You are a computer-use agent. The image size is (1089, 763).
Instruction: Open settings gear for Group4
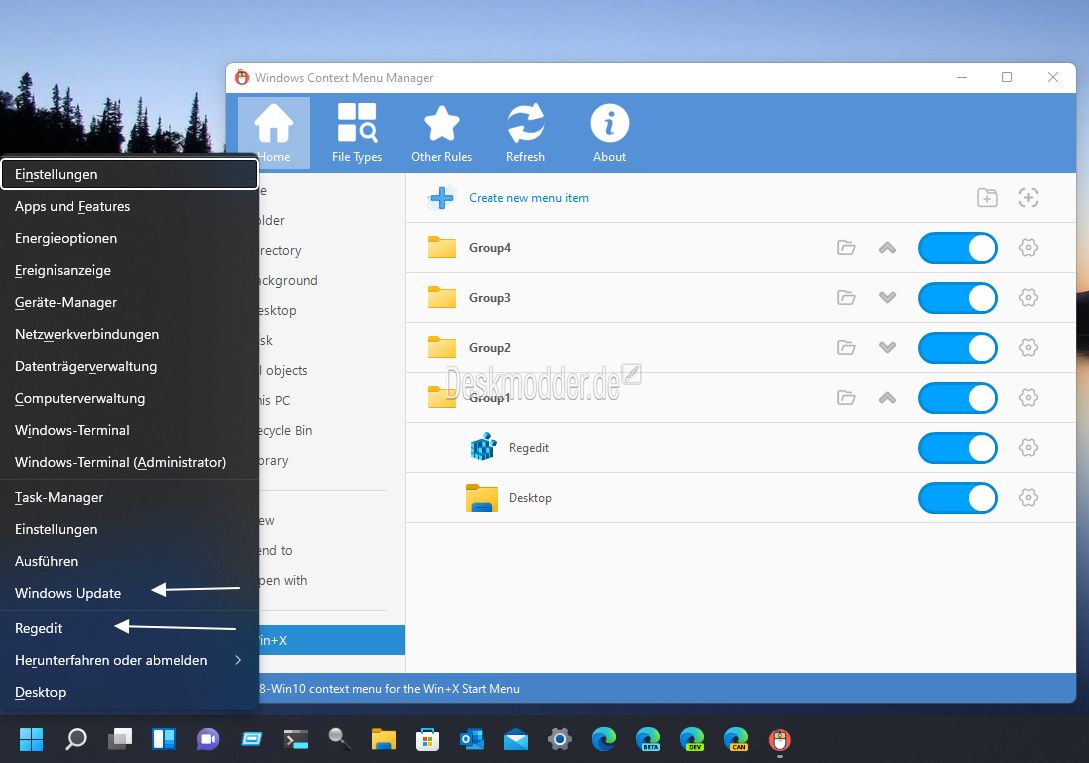point(1029,248)
